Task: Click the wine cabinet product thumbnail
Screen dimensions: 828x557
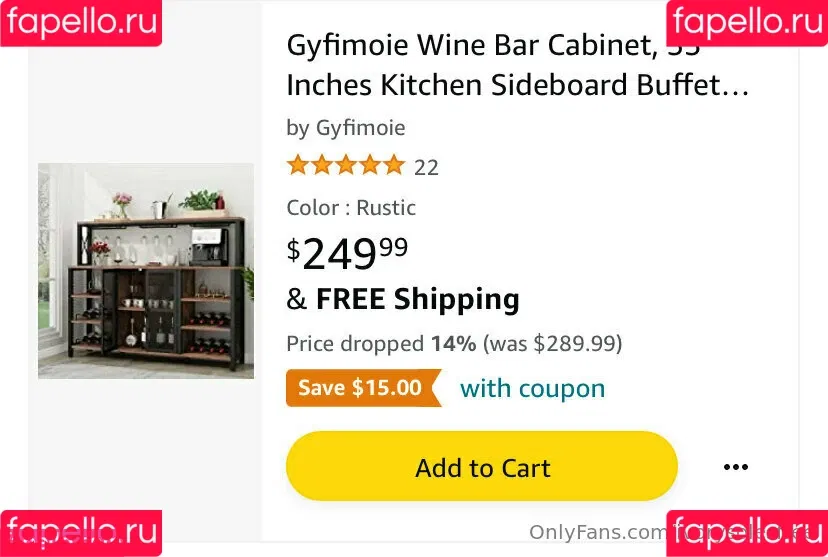Action: click(146, 270)
